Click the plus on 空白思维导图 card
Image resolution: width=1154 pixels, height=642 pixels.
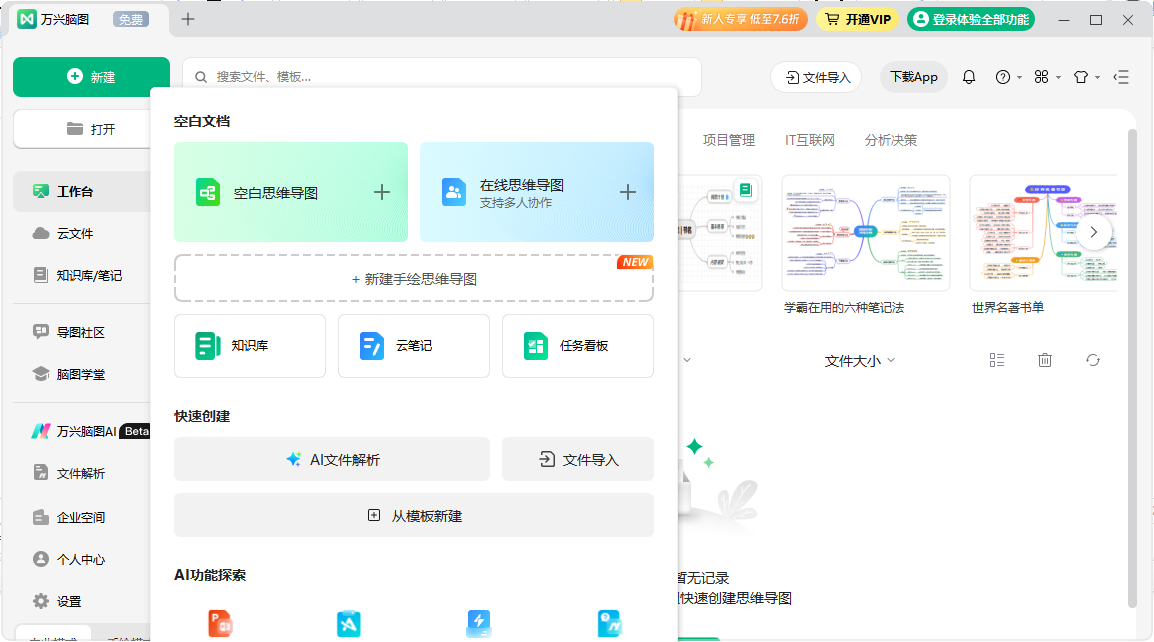[x=381, y=192]
